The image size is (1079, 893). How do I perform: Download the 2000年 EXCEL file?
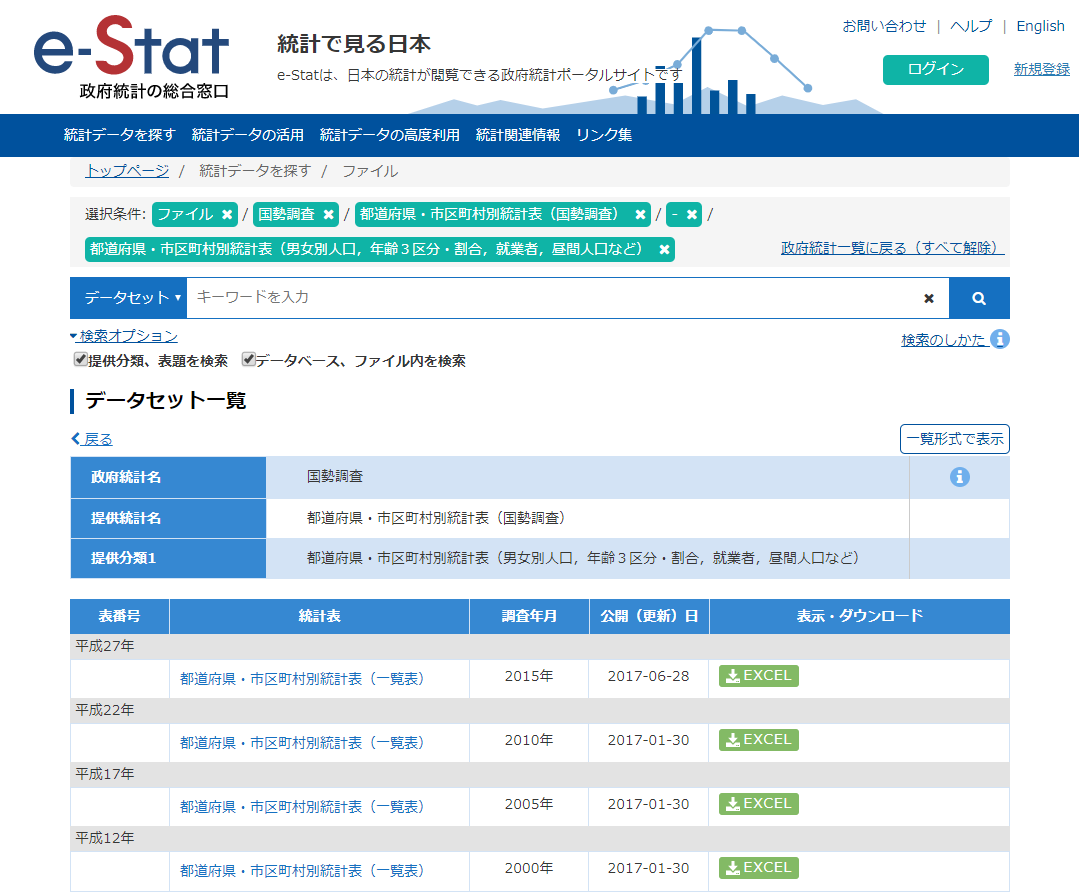coord(759,868)
